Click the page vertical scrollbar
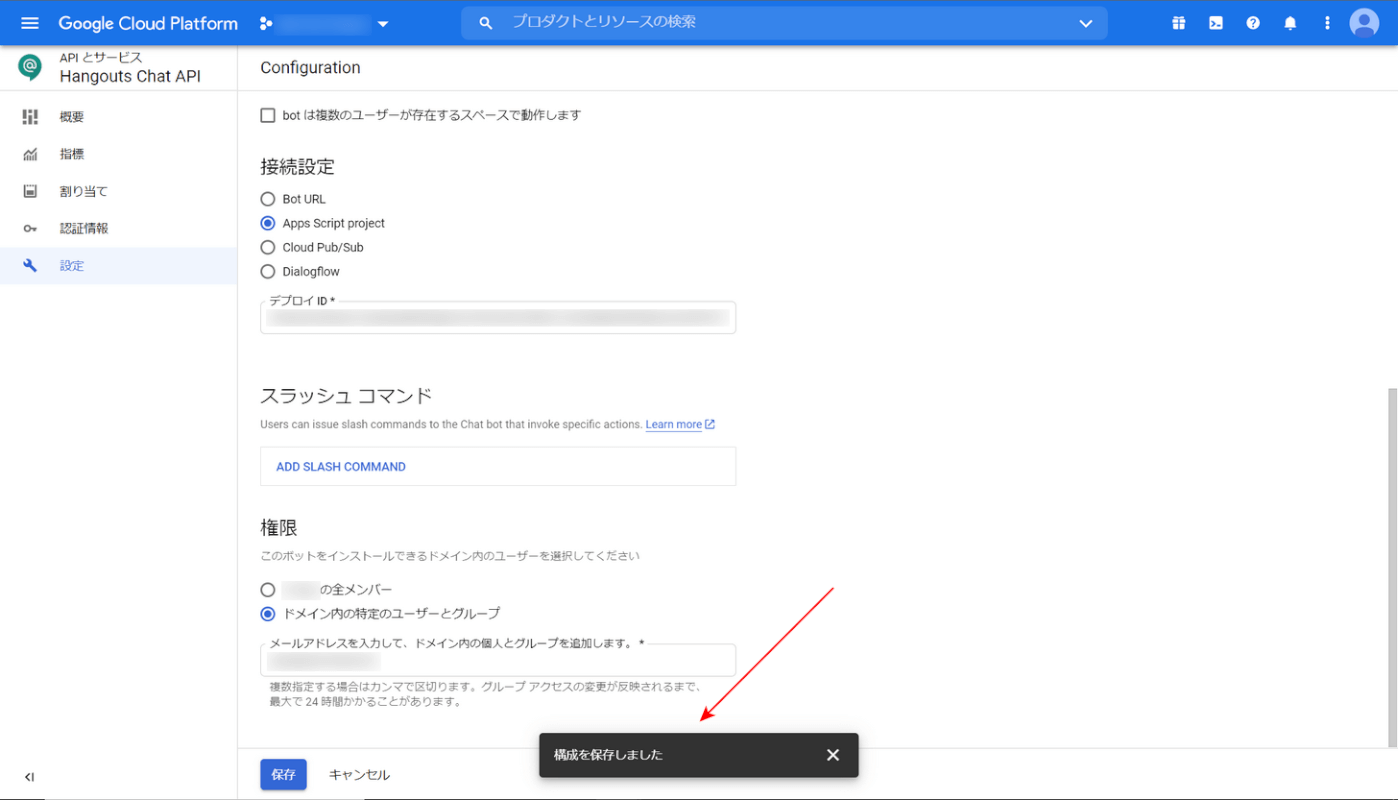The image size is (1398, 800). [1392, 567]
